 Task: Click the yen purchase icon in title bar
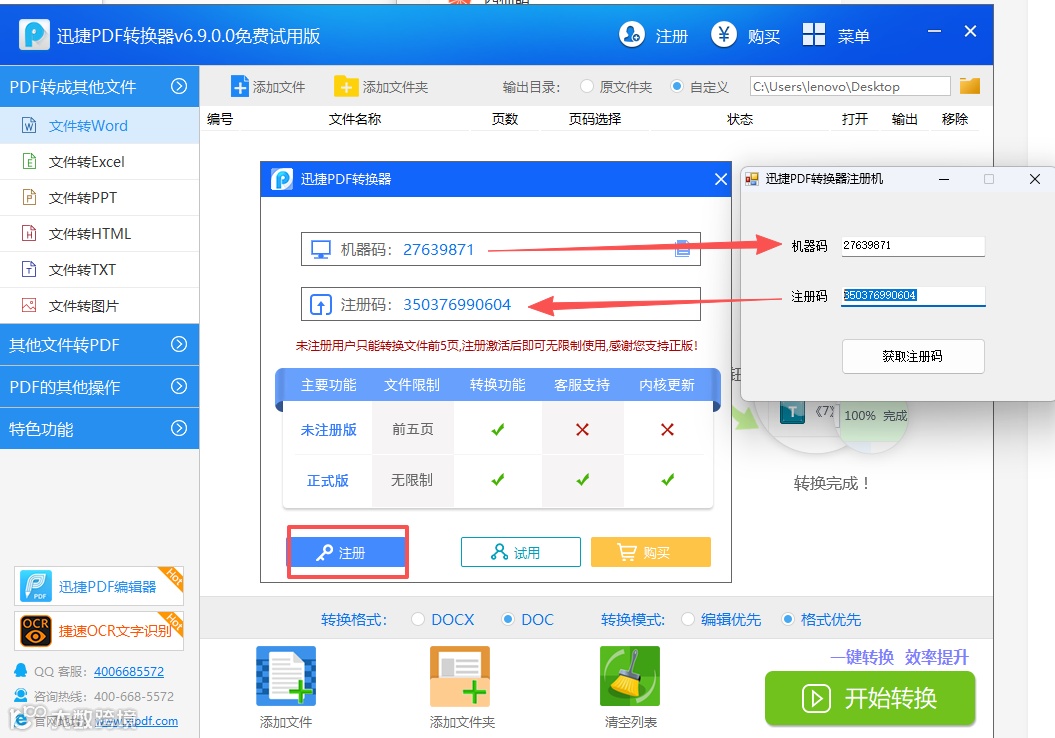724,34
